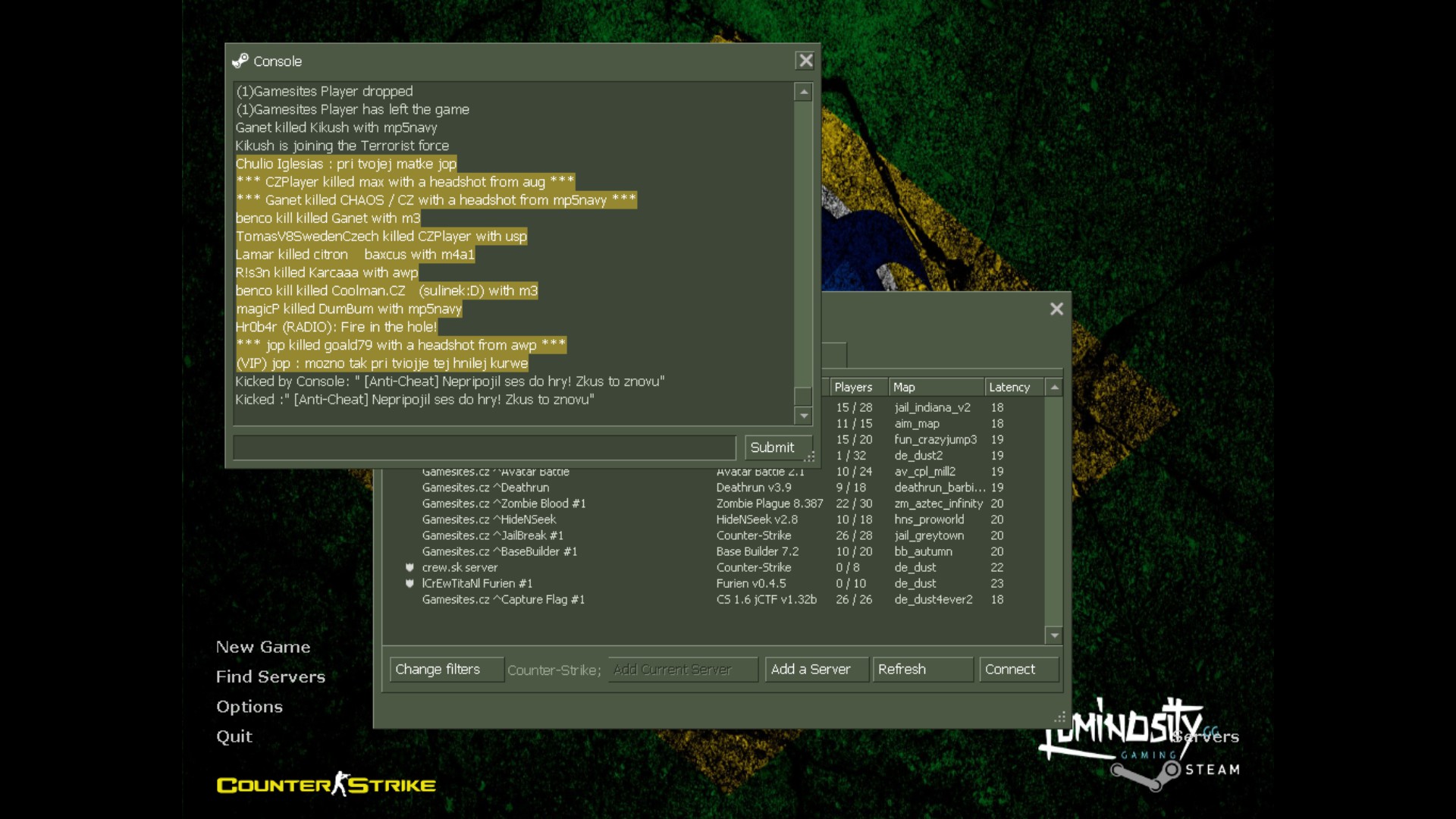
Task: Select ICrEwTitaNI Furien #1 server
Action: (x=713, y=583)
